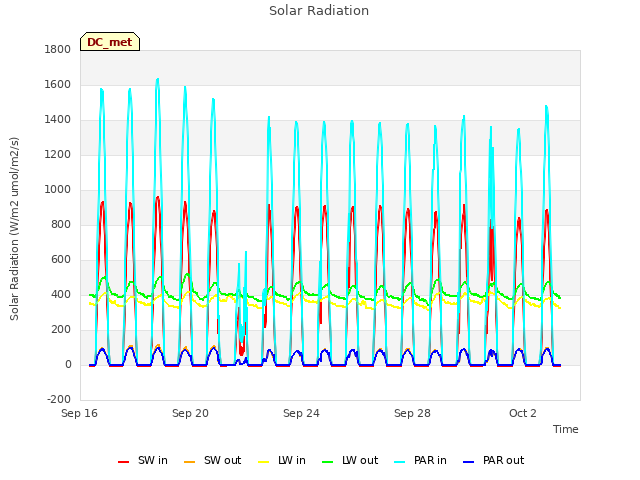Click the 0 y-axis tick label
This screenshot has height=480, width=640.
[68, 364]
